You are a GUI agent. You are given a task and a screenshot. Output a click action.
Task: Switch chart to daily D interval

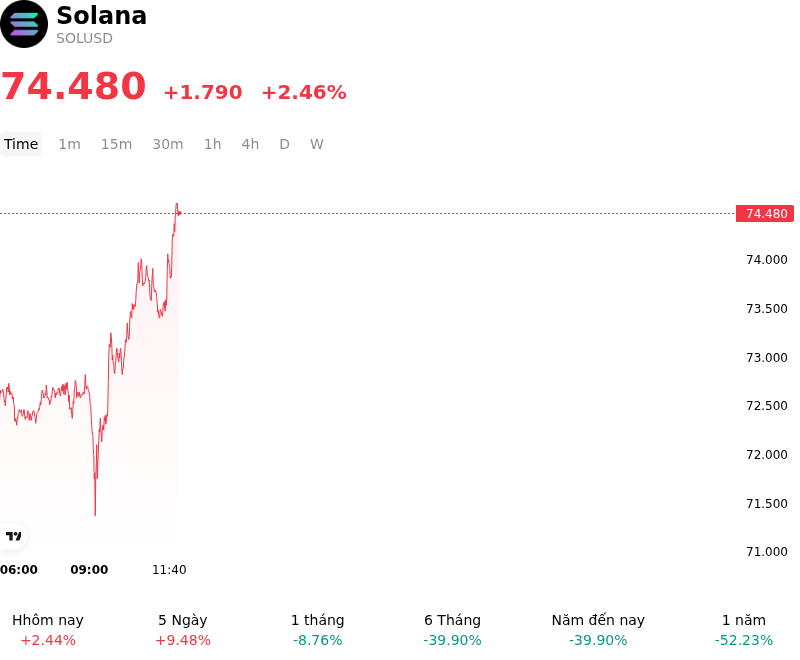pyautogui.click(x=284, y=144)
